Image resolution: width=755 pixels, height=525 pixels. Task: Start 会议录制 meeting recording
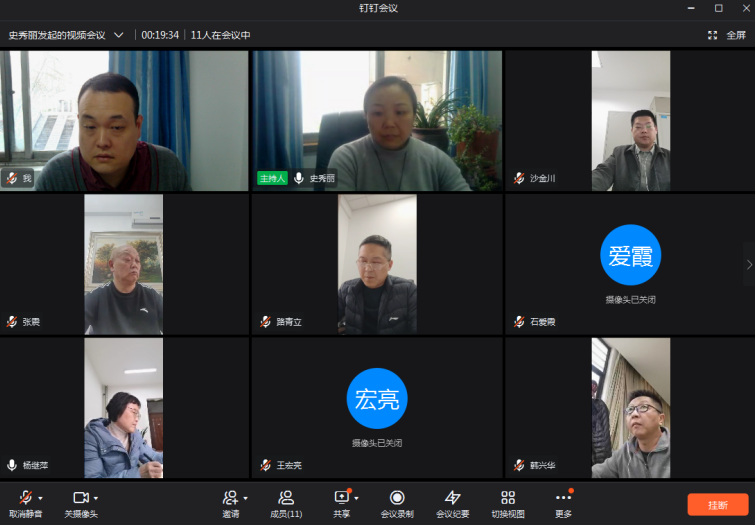point(397,498)
